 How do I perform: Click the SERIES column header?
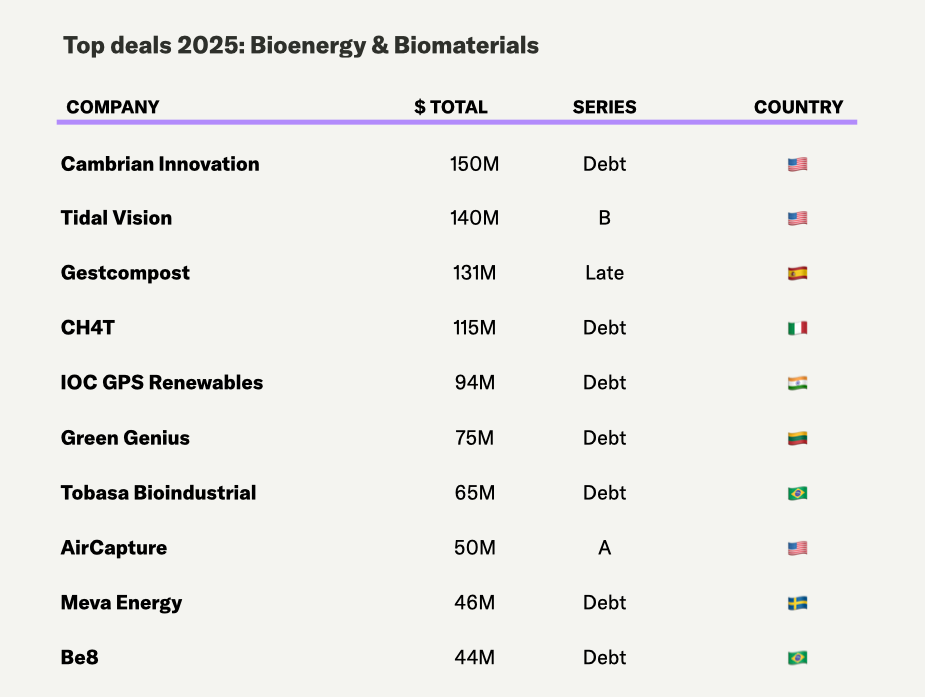[604, 107]
